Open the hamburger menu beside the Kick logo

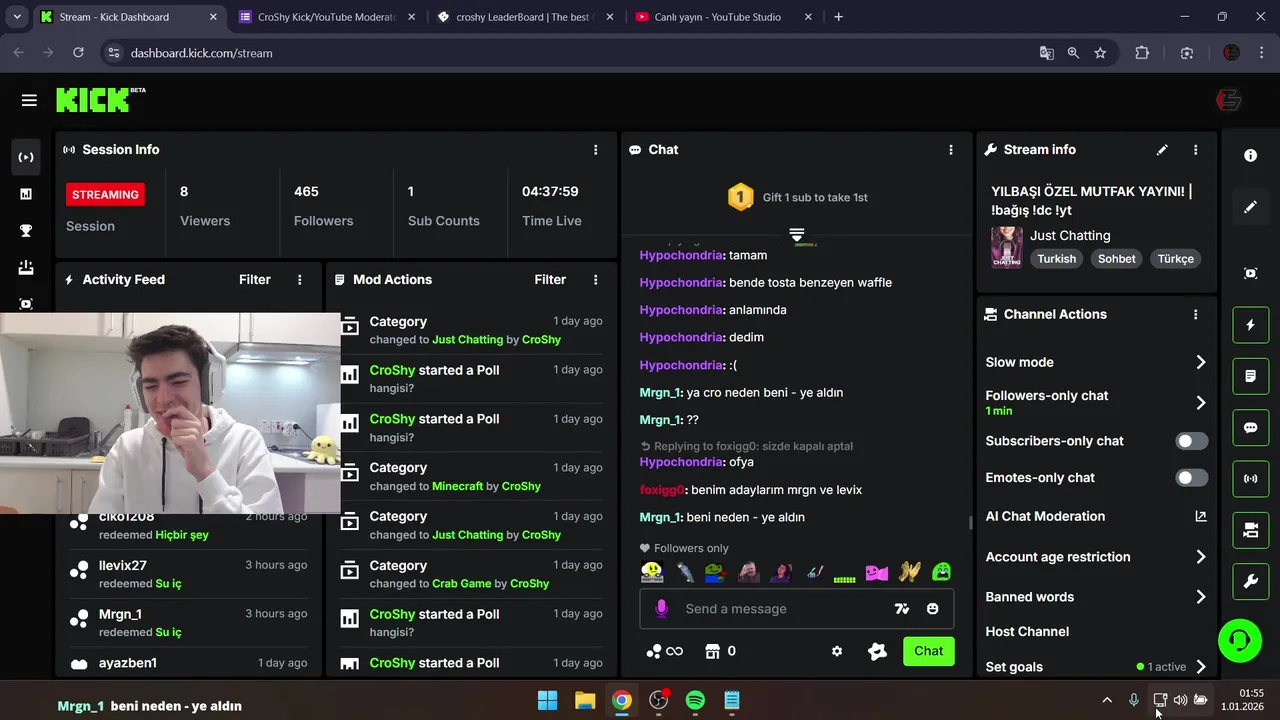point(29,100)
